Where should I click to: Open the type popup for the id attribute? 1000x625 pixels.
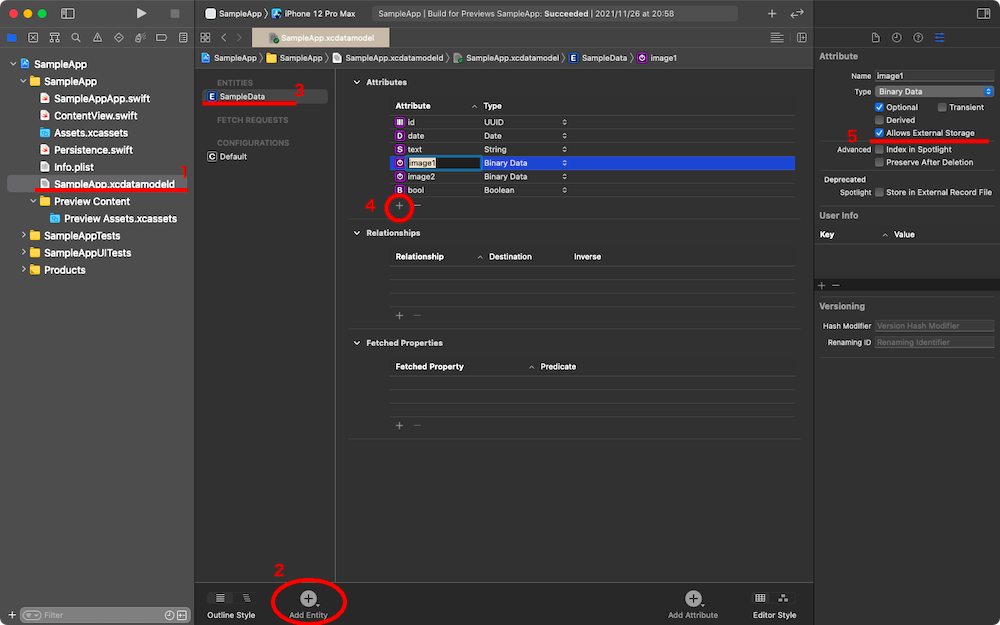(x=564, y=122)
